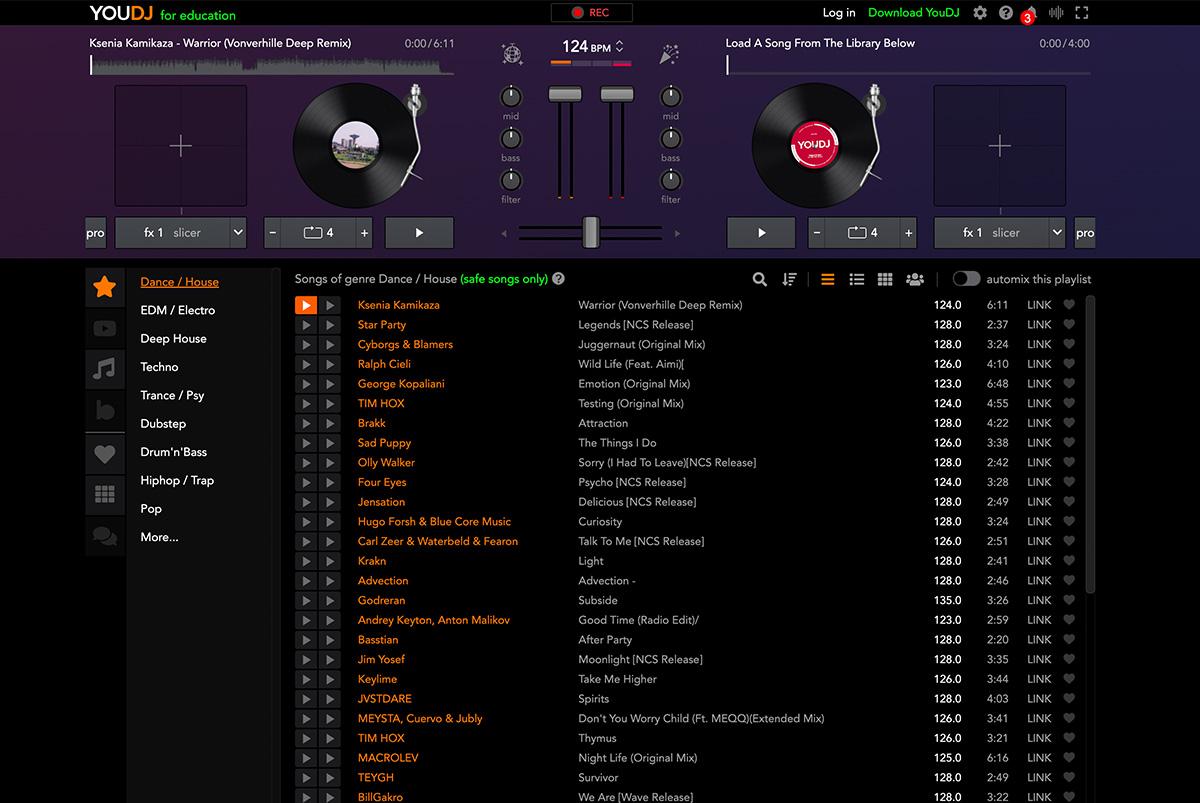Viewport: 1200px width, 803px height.
Task: Switch to the Techno genre
Action: (158, 367)
